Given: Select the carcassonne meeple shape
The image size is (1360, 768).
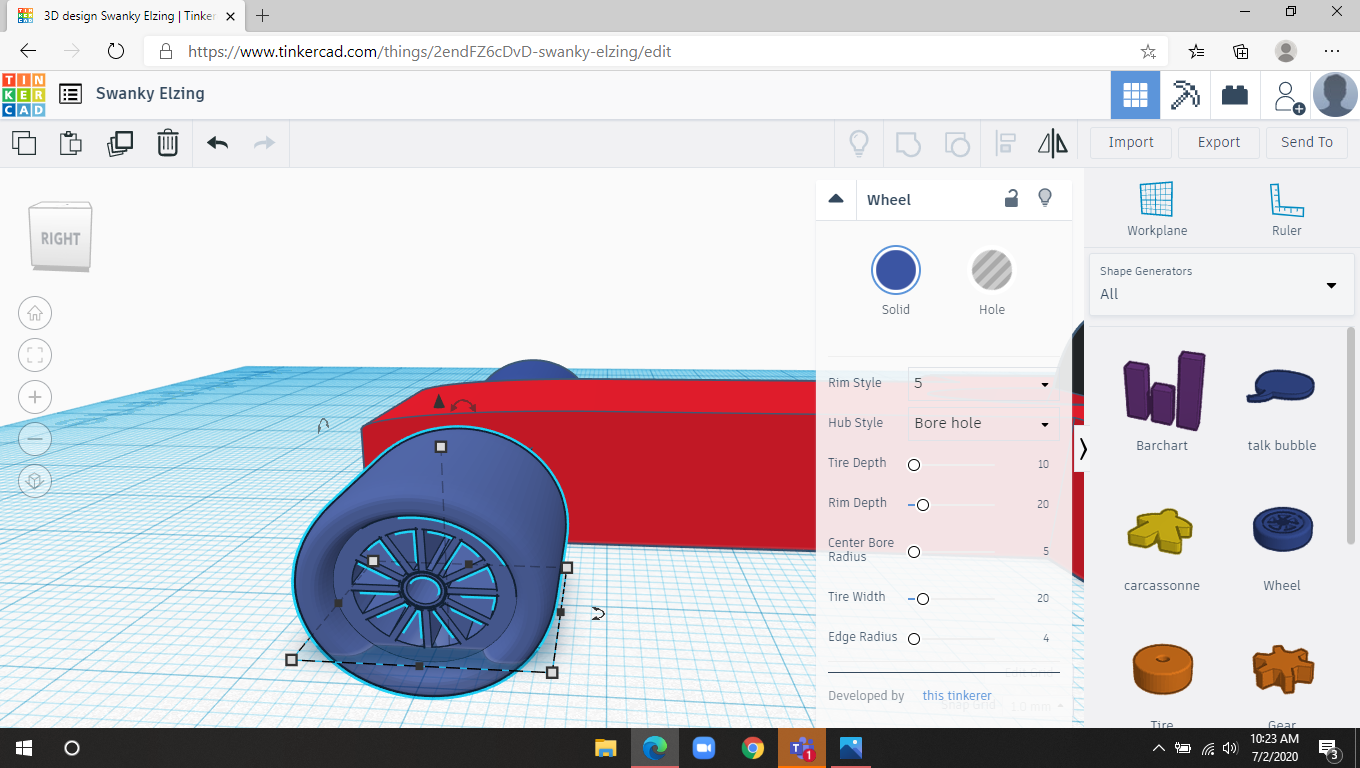Looking at the screenshot, I should (x=1162, y=548).
